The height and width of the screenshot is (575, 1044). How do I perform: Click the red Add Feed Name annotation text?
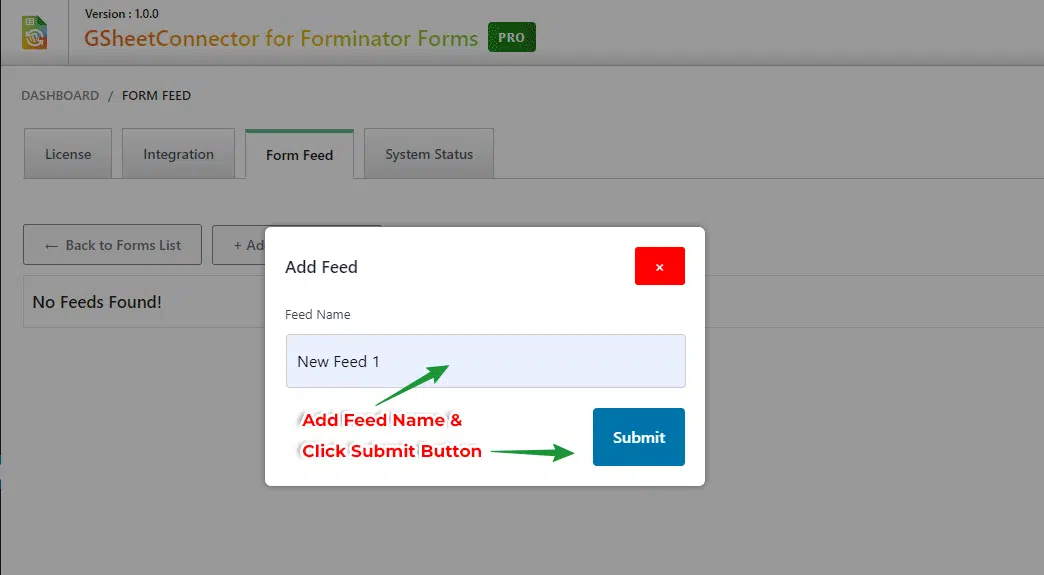382,420
